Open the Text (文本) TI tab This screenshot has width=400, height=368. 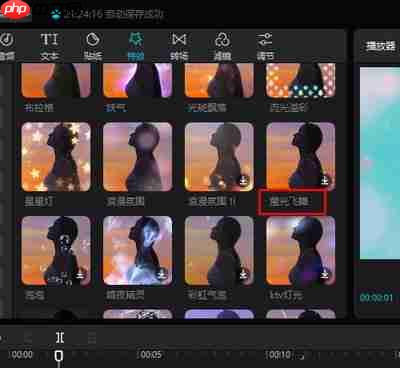(x=49, y=46)
